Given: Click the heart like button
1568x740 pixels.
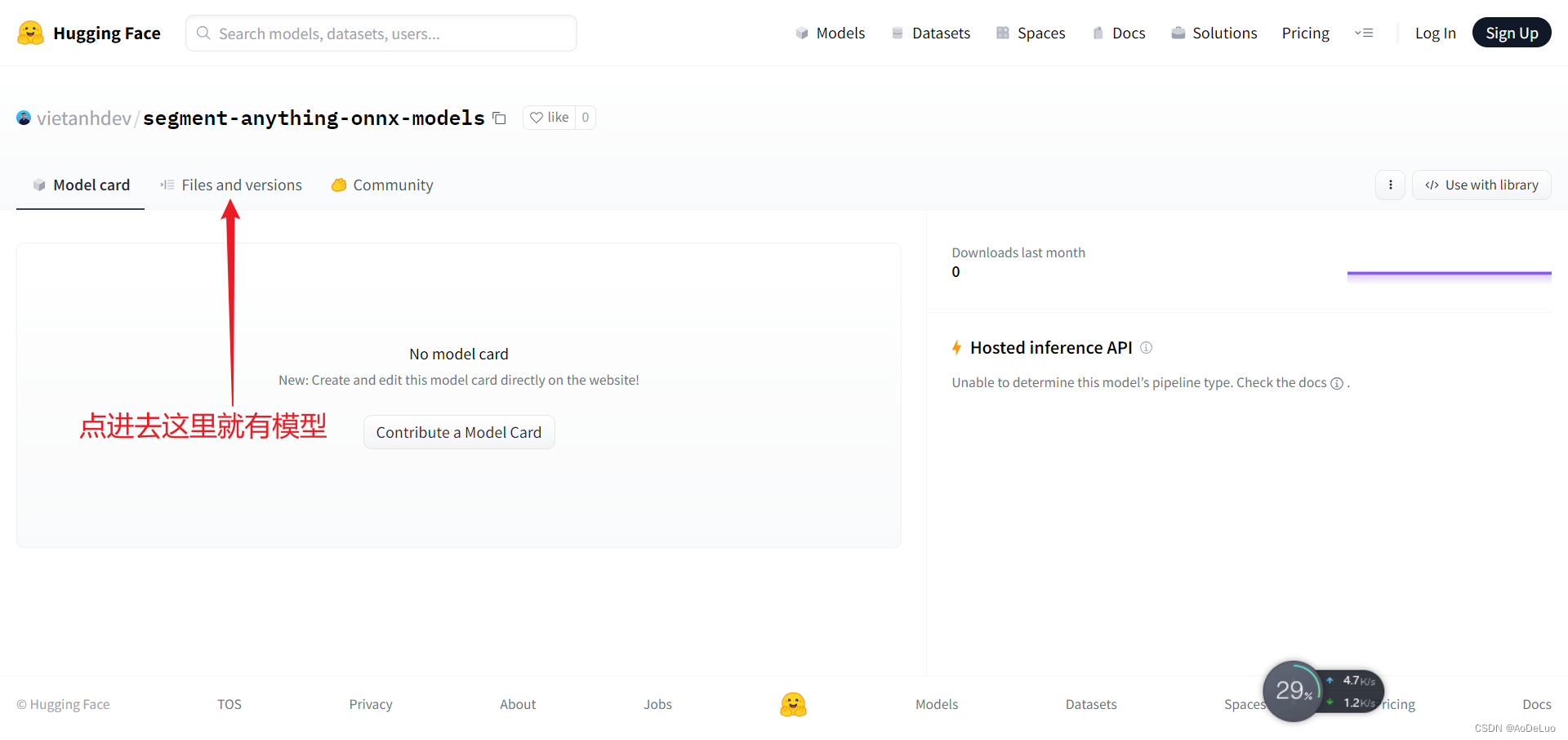Looking at the screenshot, I should [550, 118].
